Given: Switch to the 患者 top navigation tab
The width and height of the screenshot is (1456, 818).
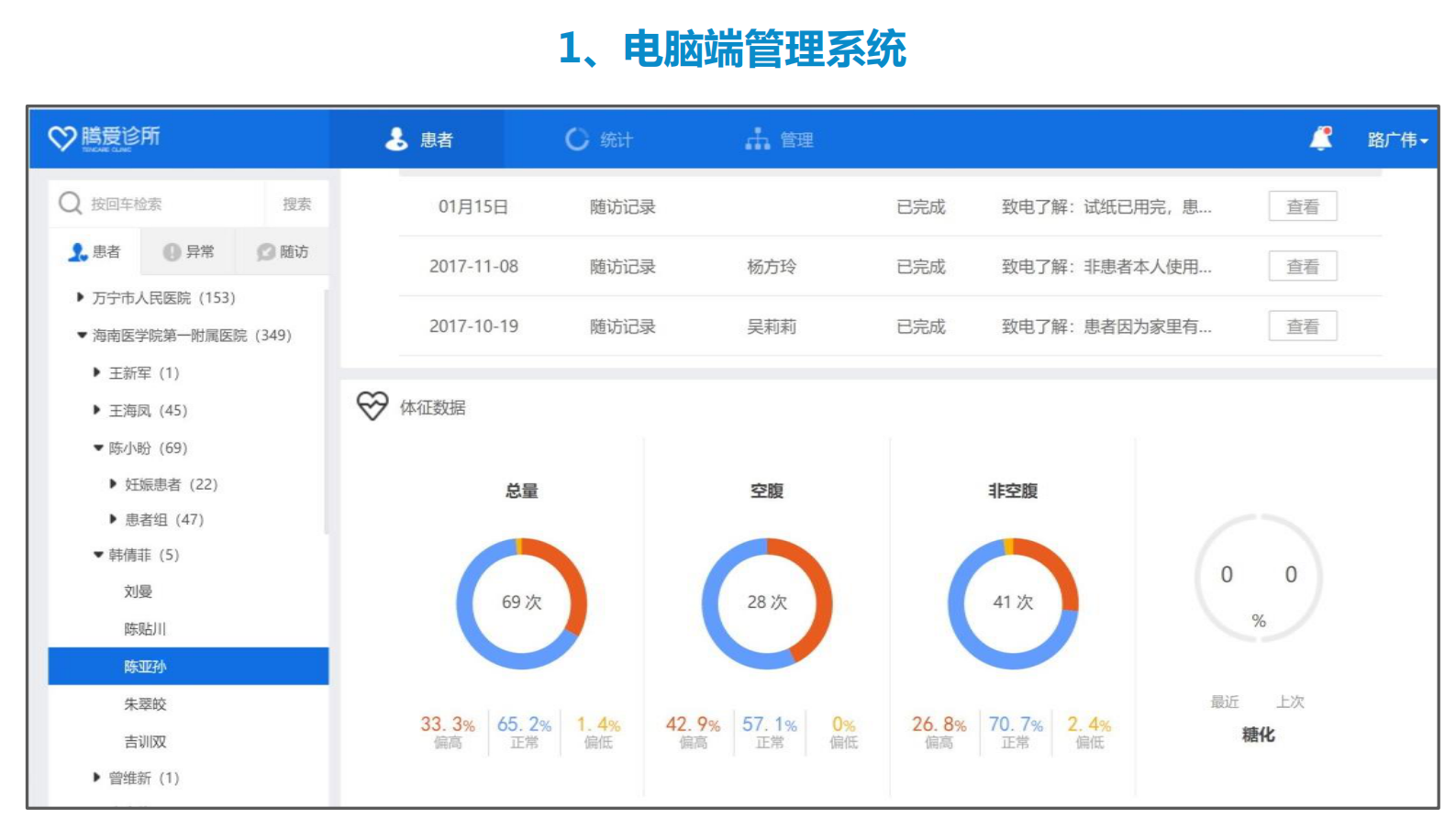Looking at the screenshot, I should point(417,139).
